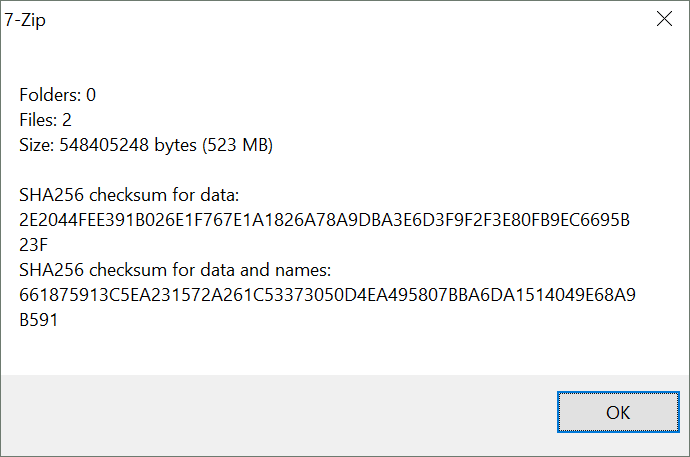Click the 'SHA256 checksum for data:' label
The width and height of the screenshot is (690, 457).
129,195
